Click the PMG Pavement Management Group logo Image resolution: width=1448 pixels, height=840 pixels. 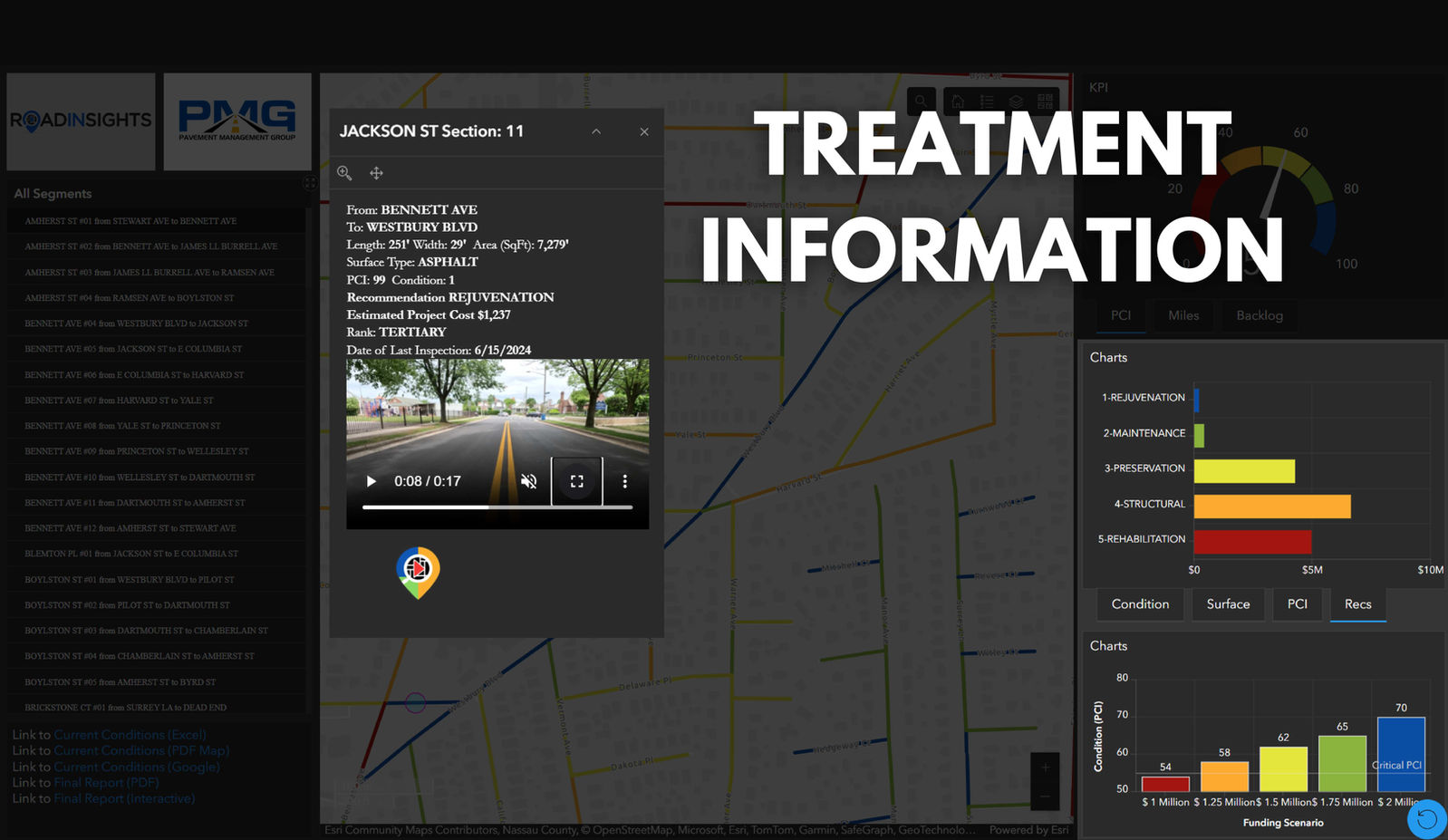(237, 121)
